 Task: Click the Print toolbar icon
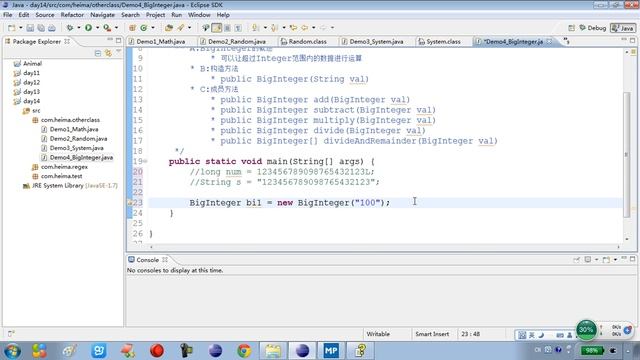click(52, 28)
